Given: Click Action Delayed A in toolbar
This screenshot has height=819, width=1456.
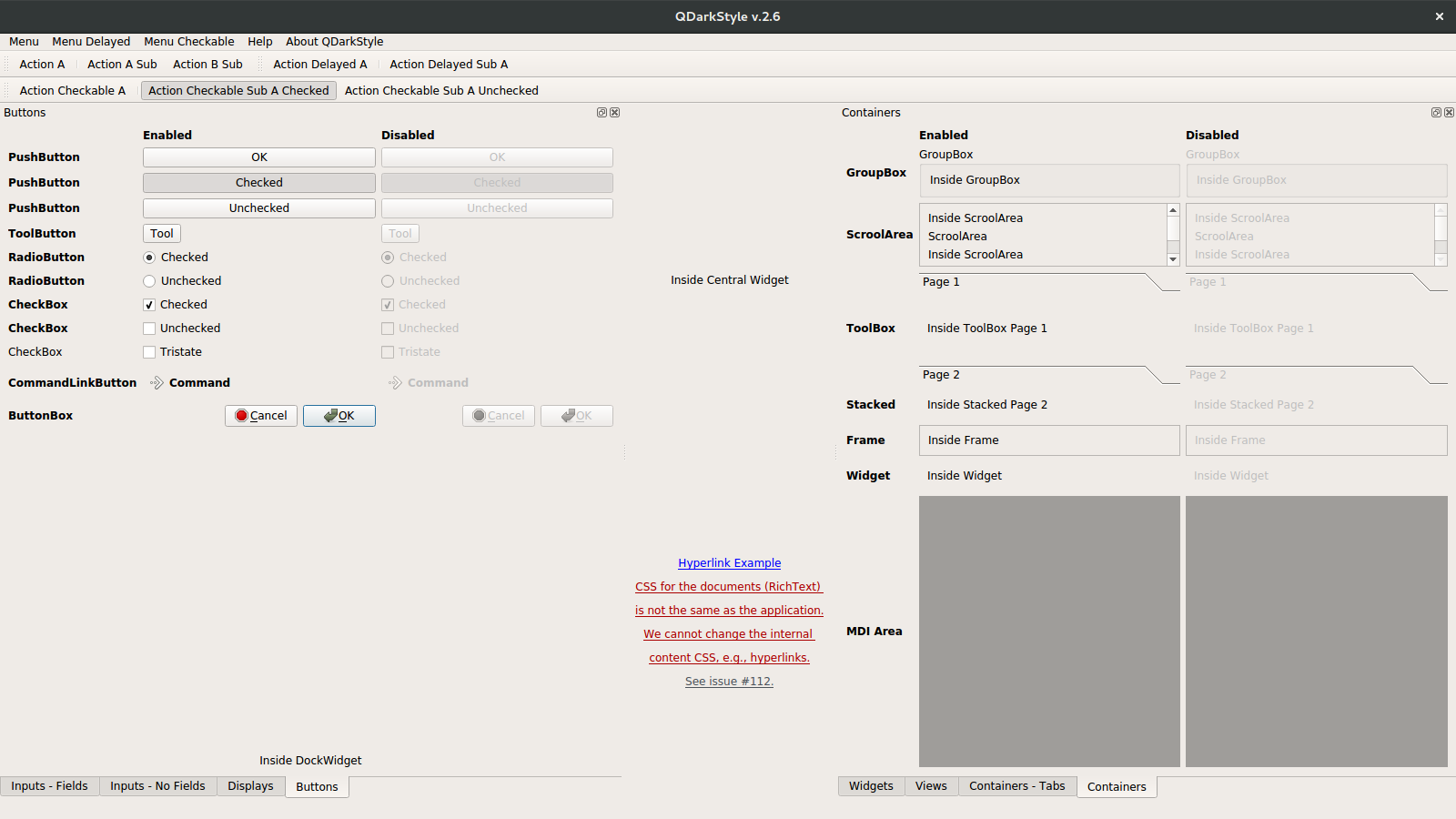Looking at the screenshot, I should pyautogui.click(x=320, y=65).
